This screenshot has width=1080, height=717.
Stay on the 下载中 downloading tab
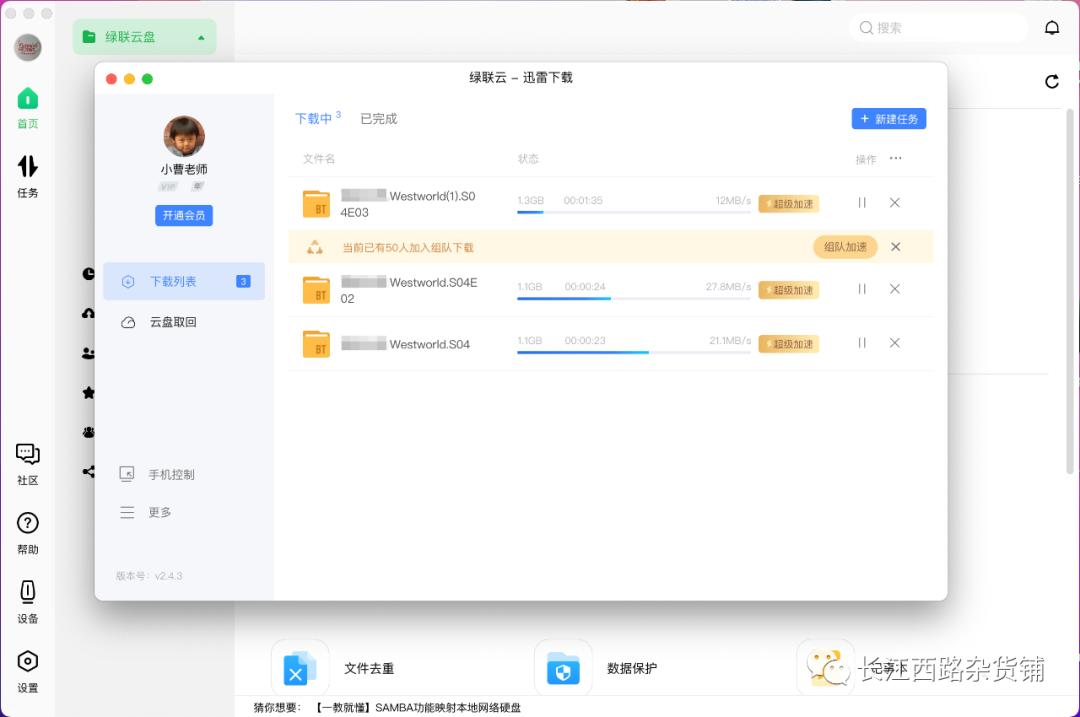(313, 117)
